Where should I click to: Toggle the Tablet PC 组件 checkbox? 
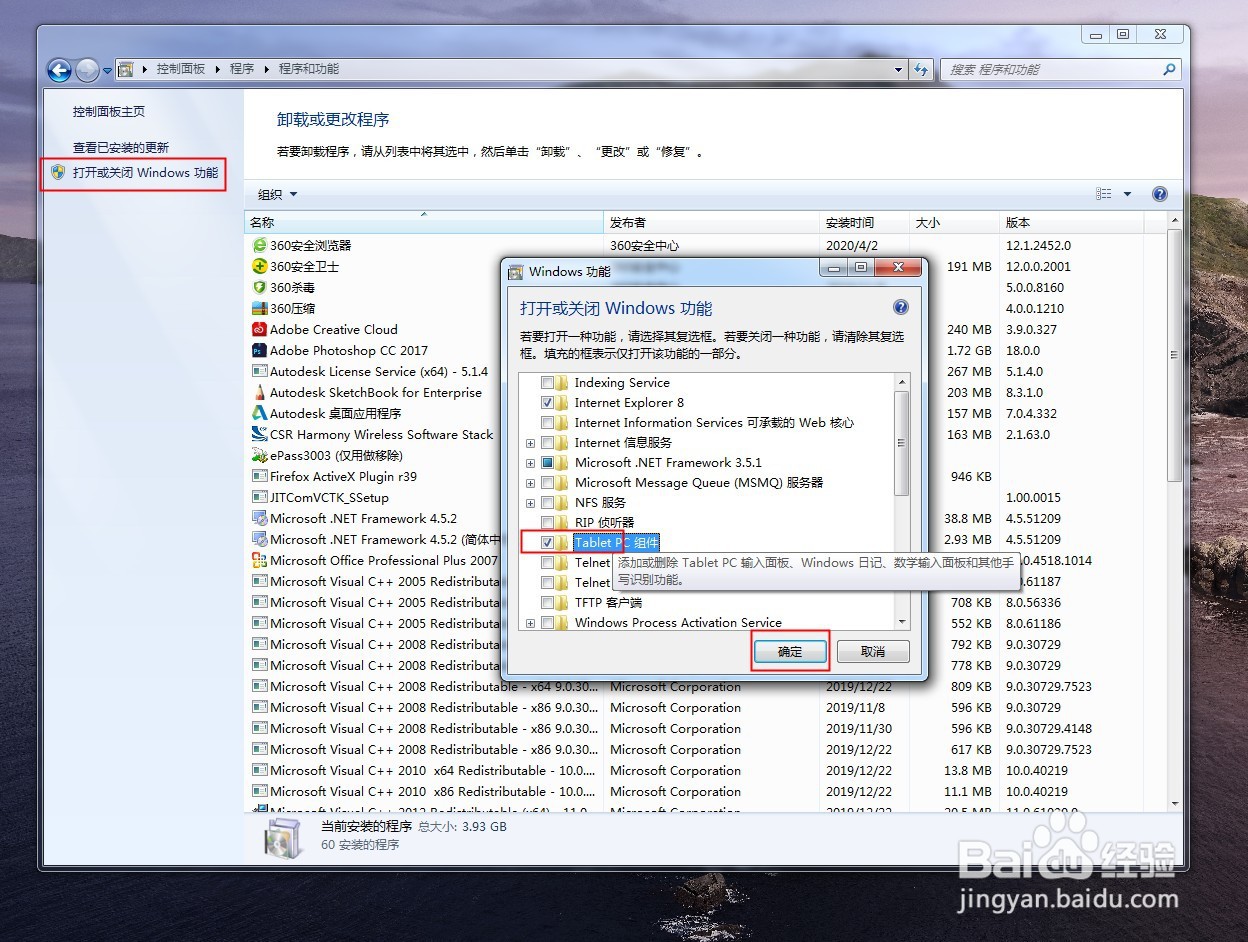547,542
